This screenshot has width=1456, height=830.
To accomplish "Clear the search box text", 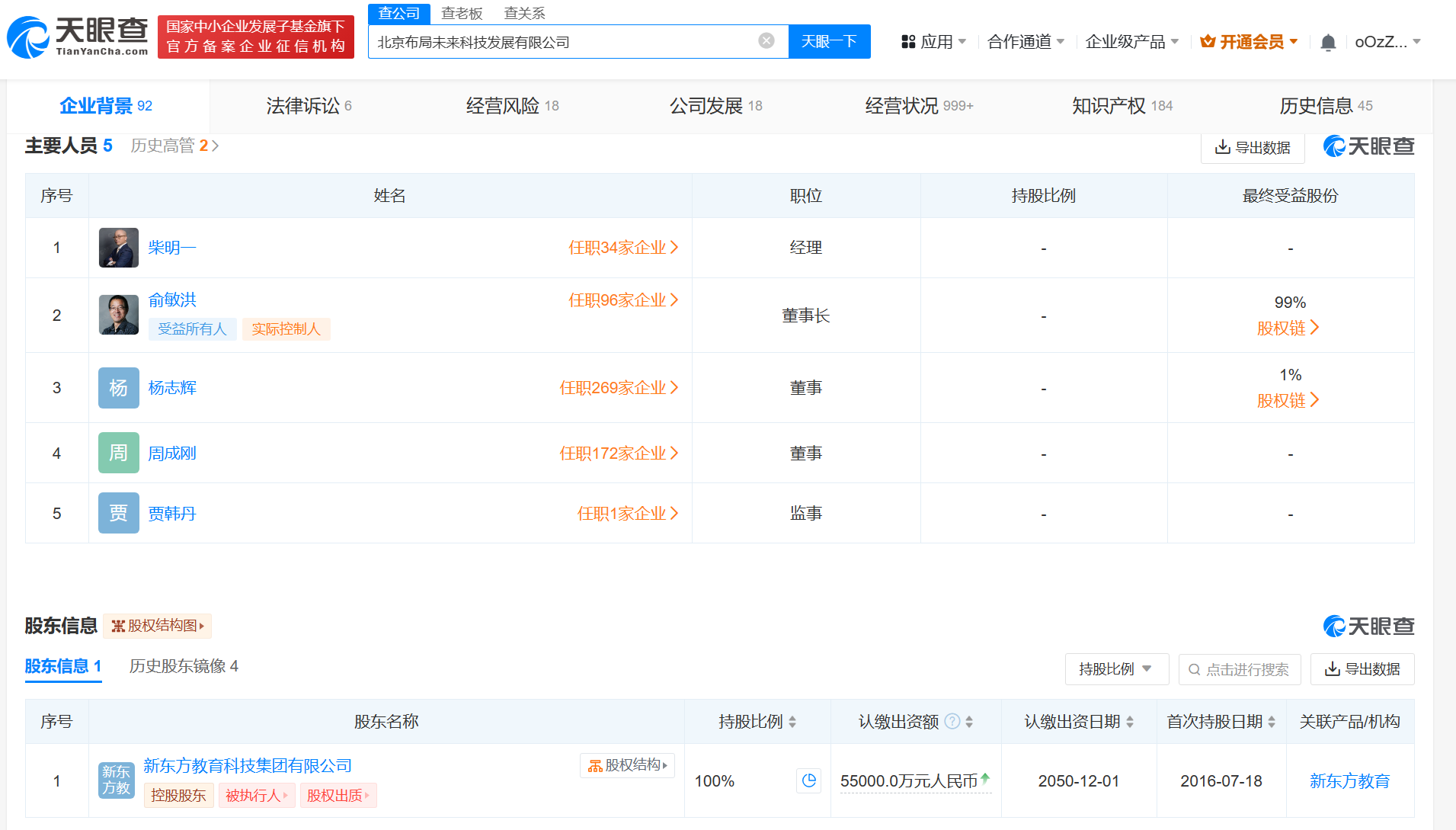I will 766,41.
